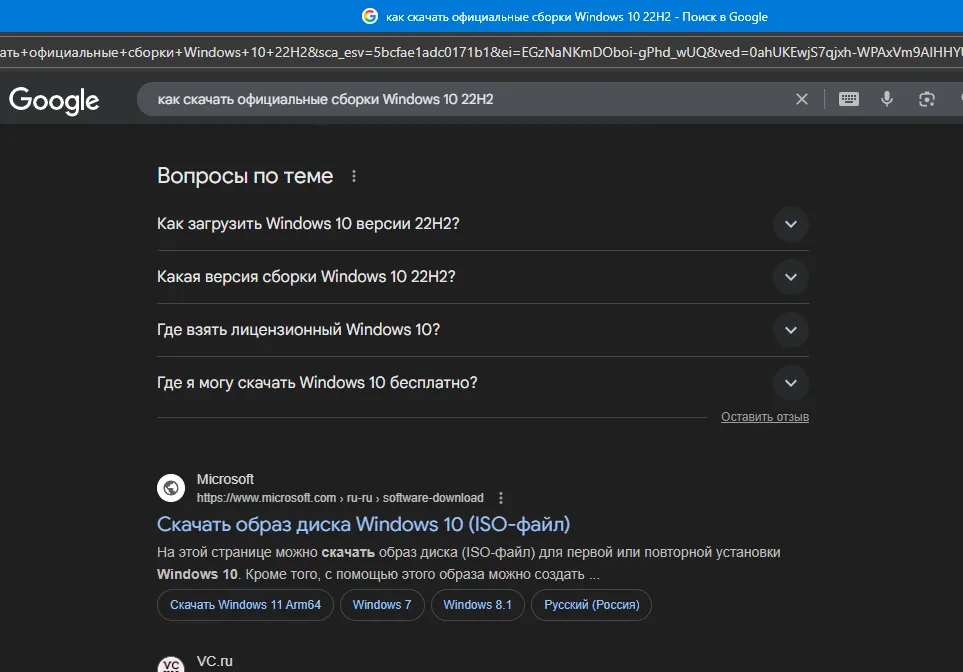Expand question Как загрузить Windows 10 версии 22H2
Image resolution: width=963 pixels, height=672 pixels.
tap(790, 224)
